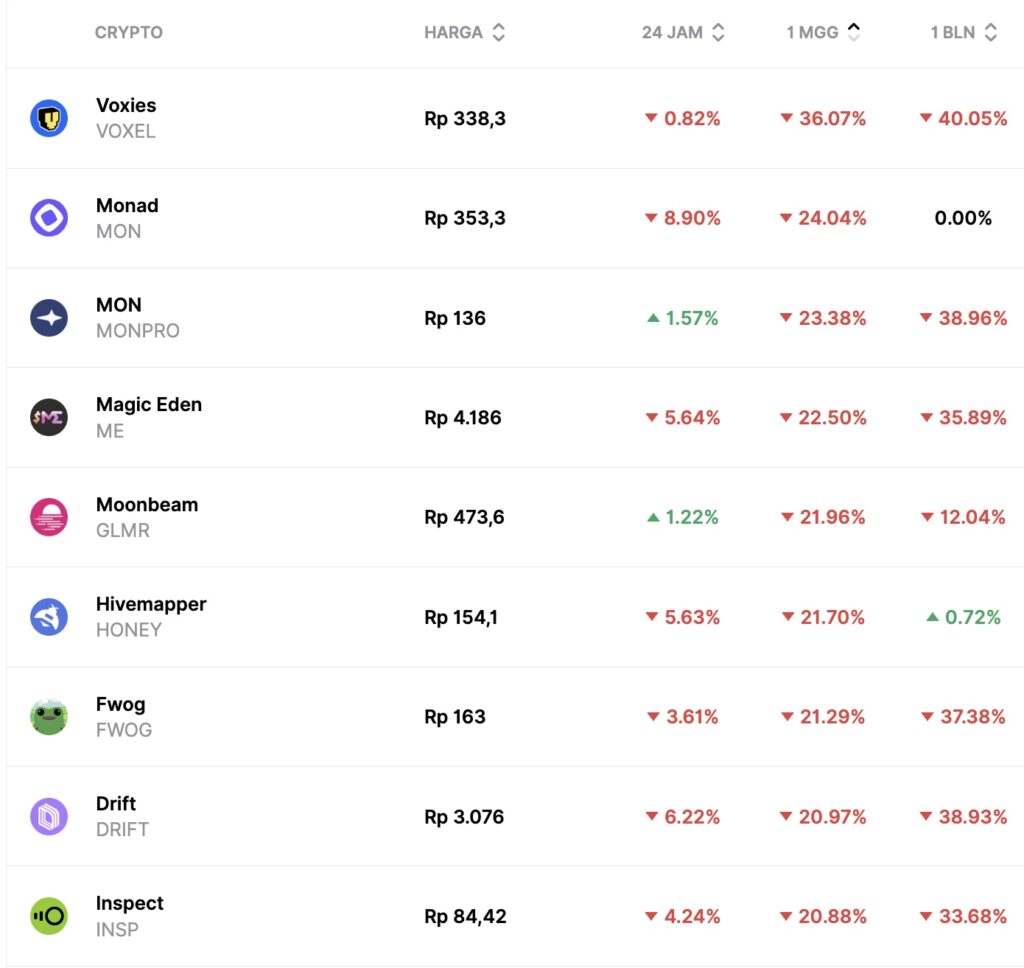Click the CRYPTO column header

[128, 32]
